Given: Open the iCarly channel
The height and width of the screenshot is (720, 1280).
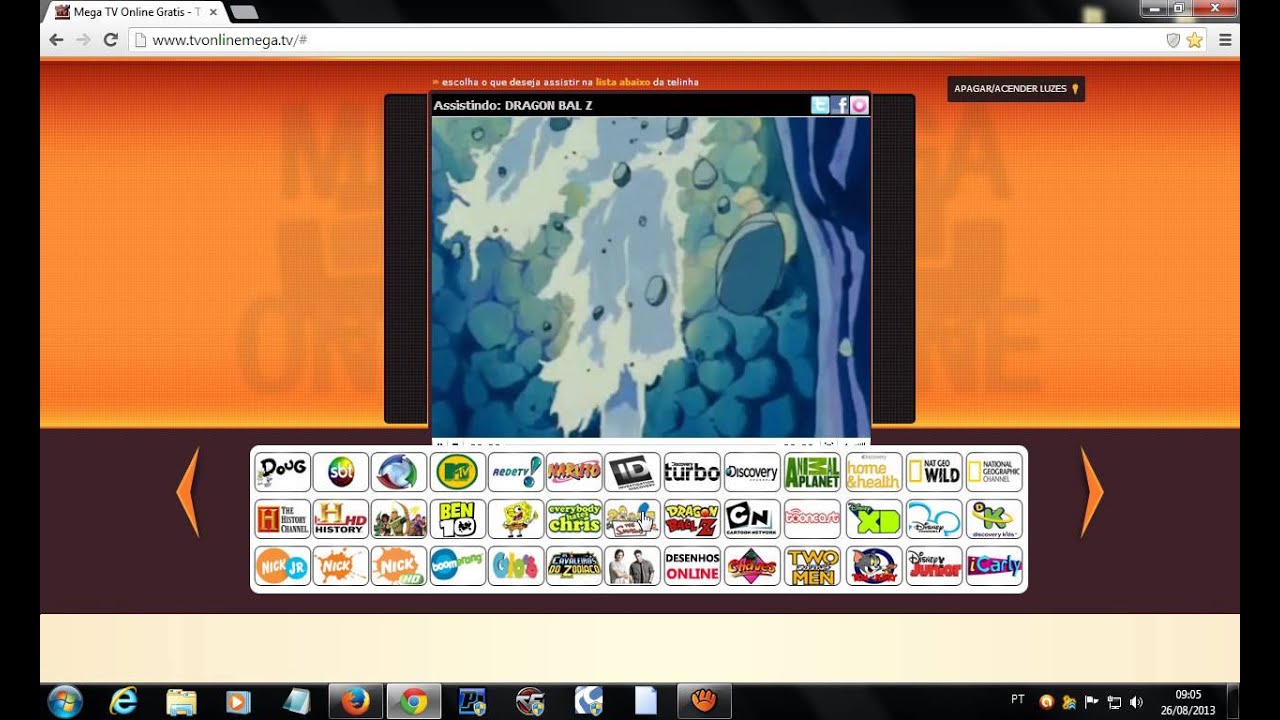Looking at the screenshot, I should (x=994, y=566).
